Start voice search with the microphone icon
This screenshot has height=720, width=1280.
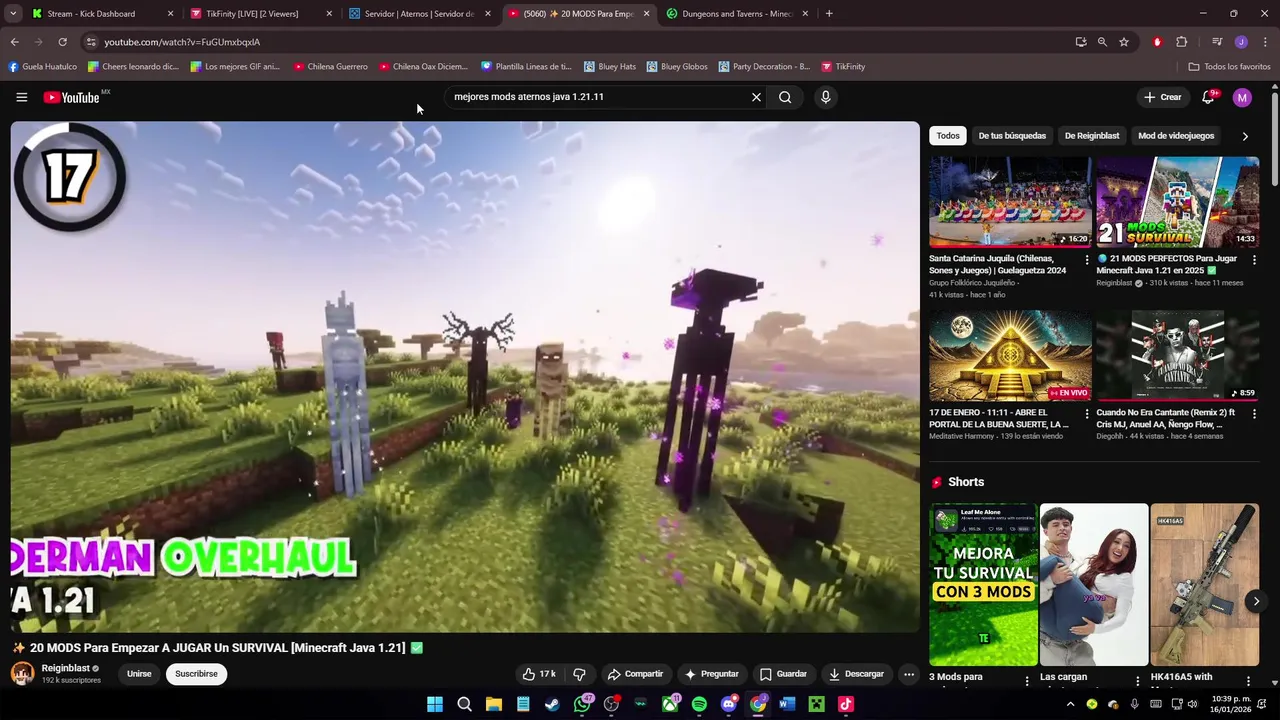[825, 97]
